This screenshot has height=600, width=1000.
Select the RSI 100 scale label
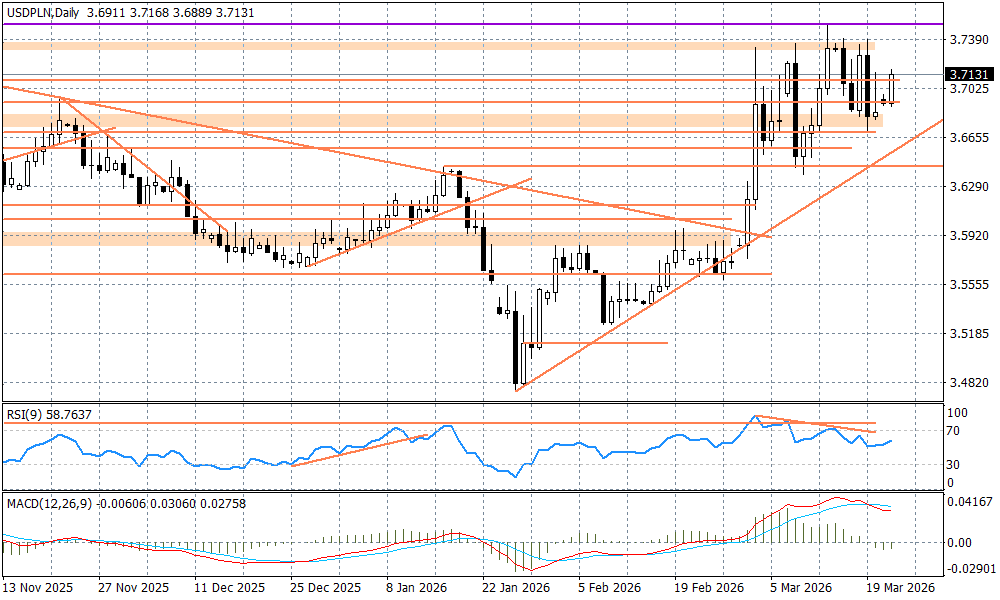click(958, 412)
